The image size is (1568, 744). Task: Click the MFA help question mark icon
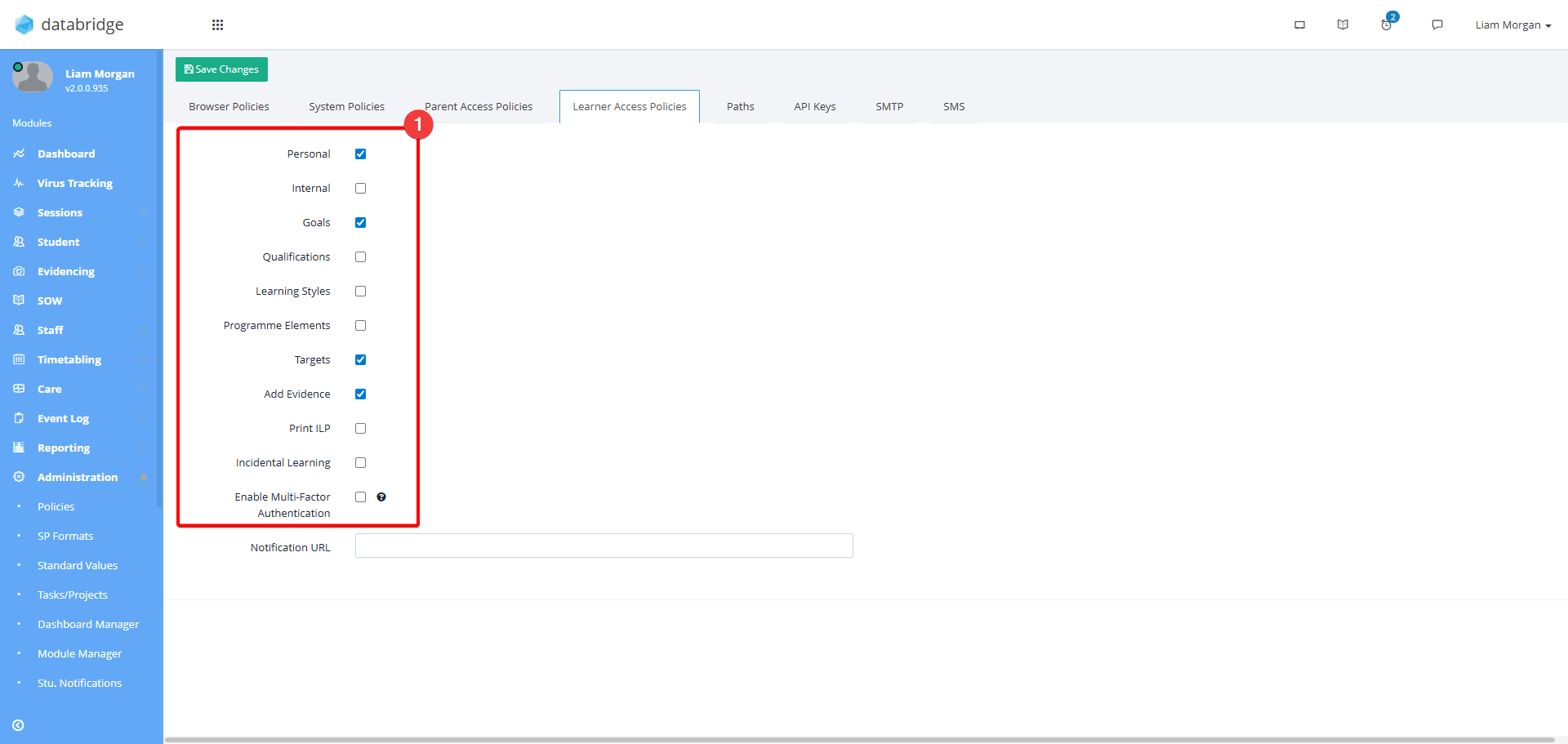point(381,497)
